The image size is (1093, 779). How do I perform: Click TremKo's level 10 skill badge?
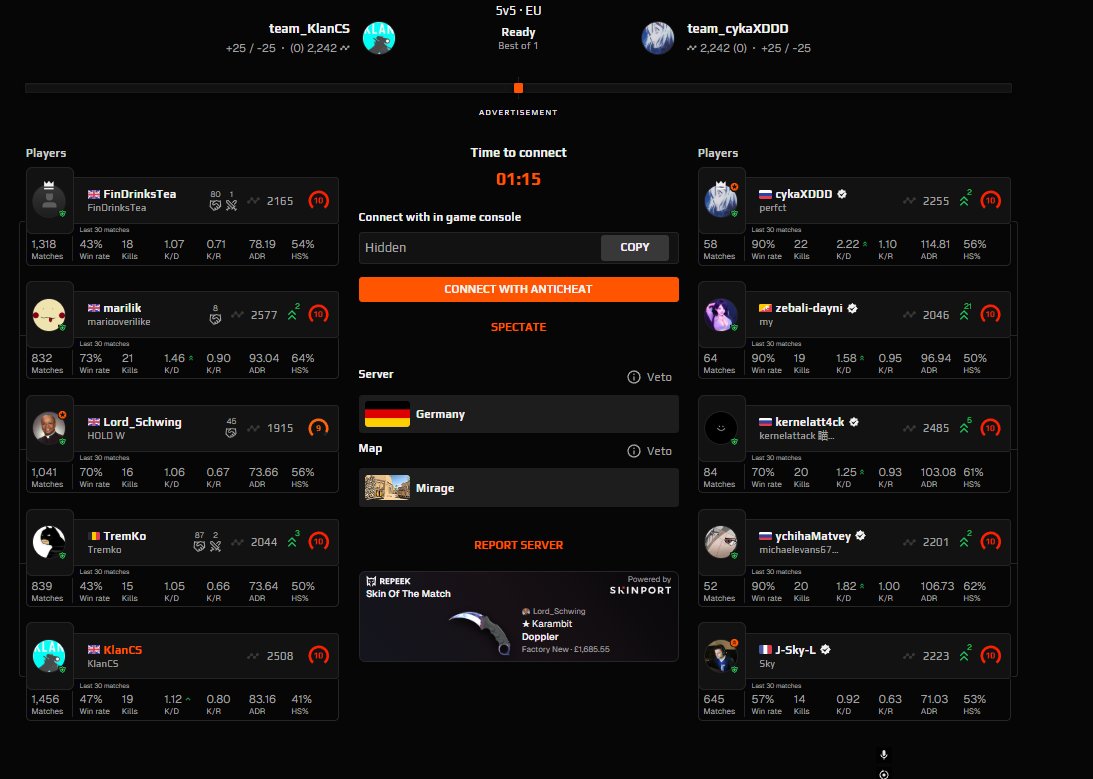[x=319, y=541]
